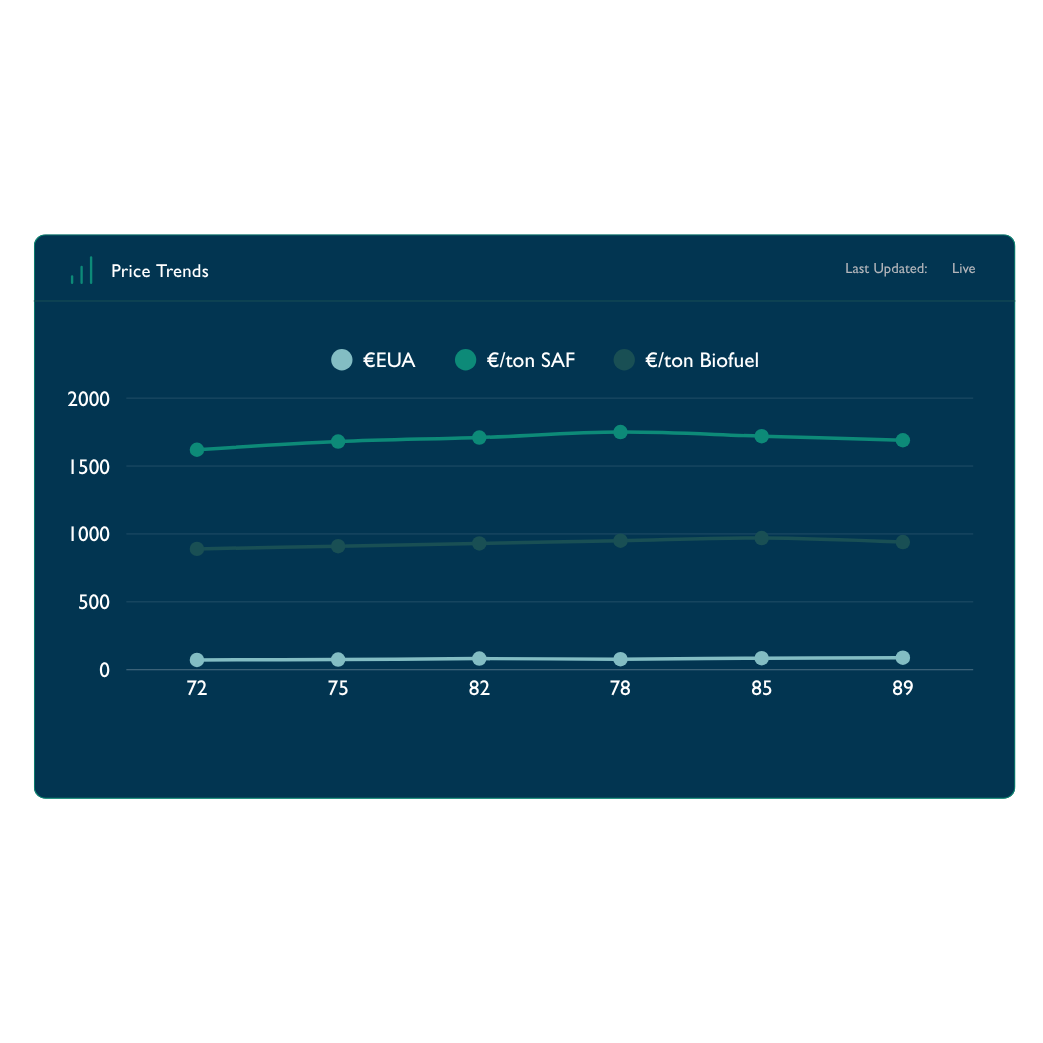The height and width of the screenshot is (1043, 1043).
Task: Click the EUA data point at label 82
Action: (480, 659)
